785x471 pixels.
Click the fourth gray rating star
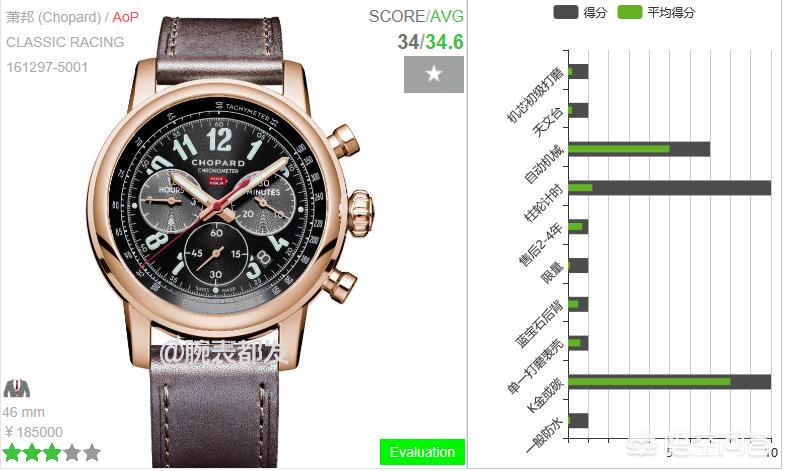point(72,452)
